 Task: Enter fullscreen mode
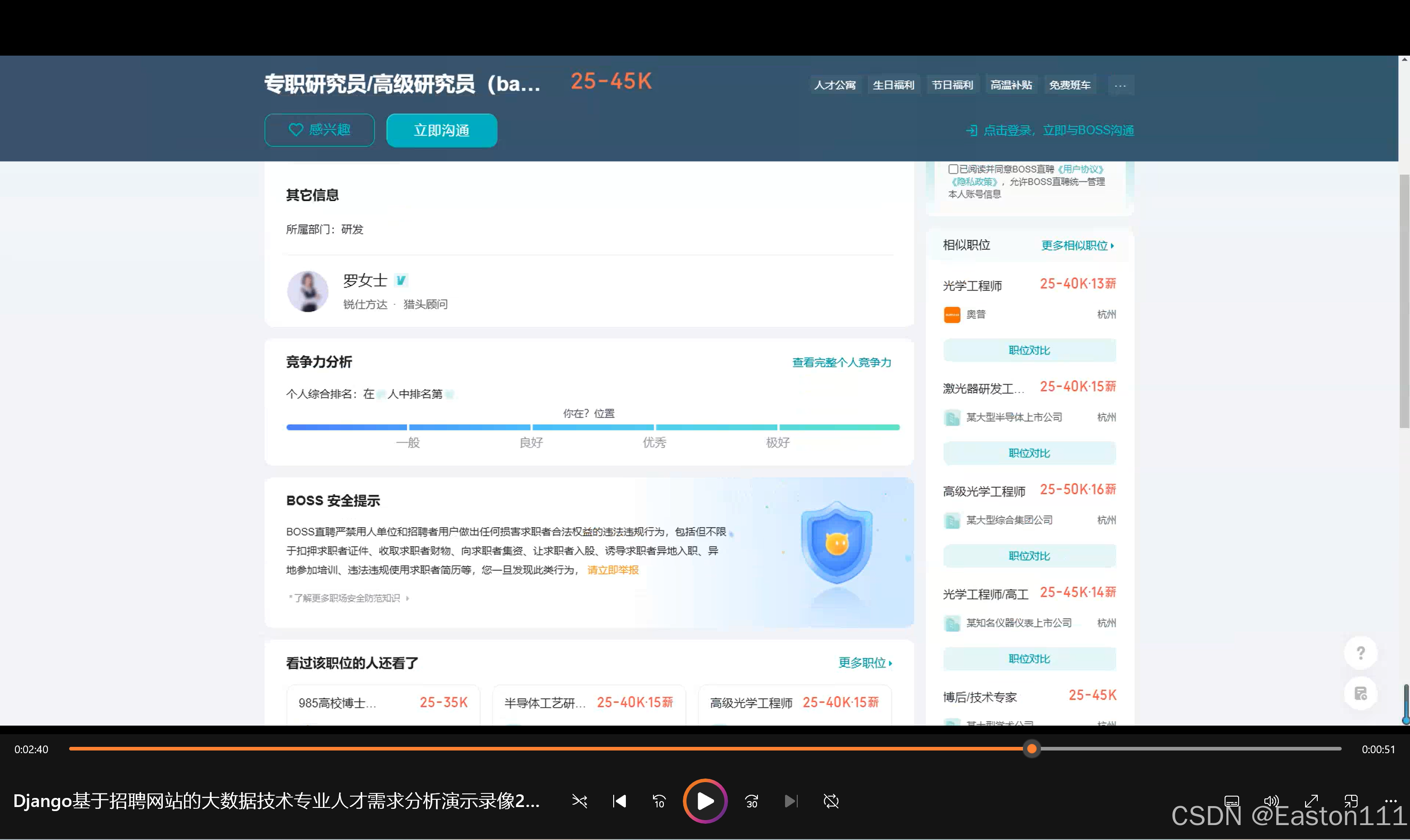click(x=1311, y=801)
